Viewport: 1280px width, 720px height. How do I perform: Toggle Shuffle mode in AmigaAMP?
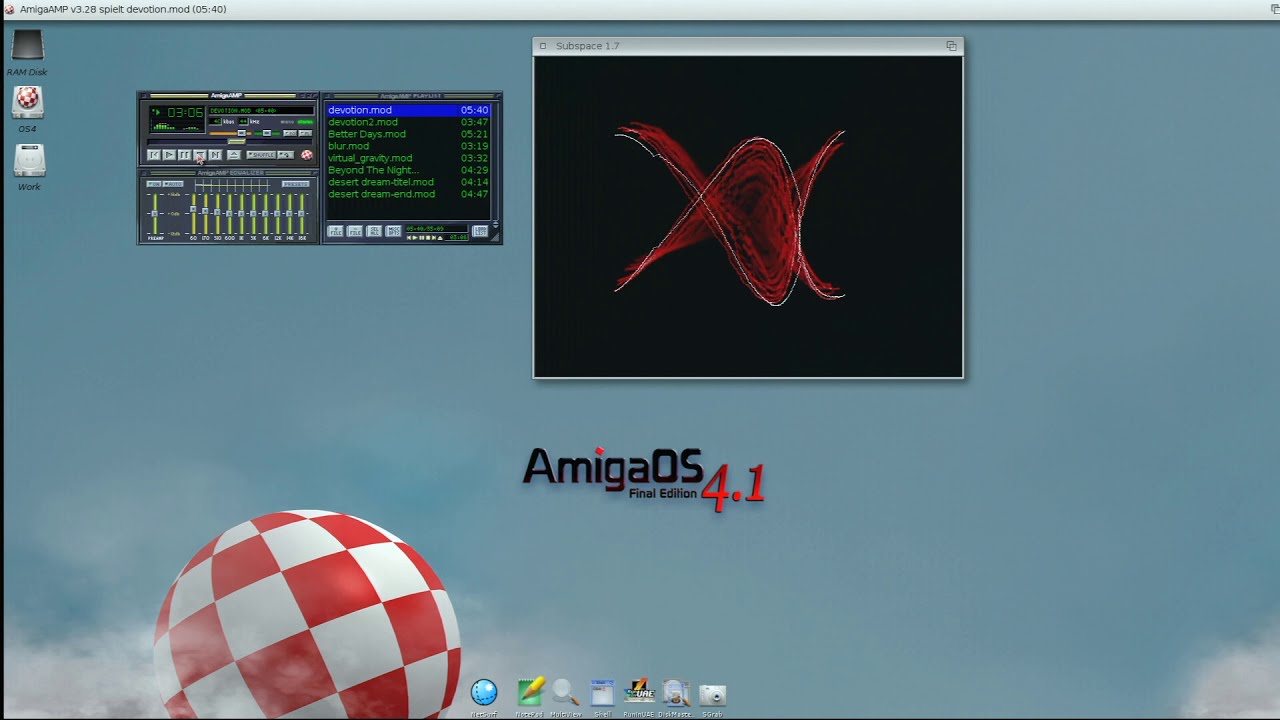261,155
